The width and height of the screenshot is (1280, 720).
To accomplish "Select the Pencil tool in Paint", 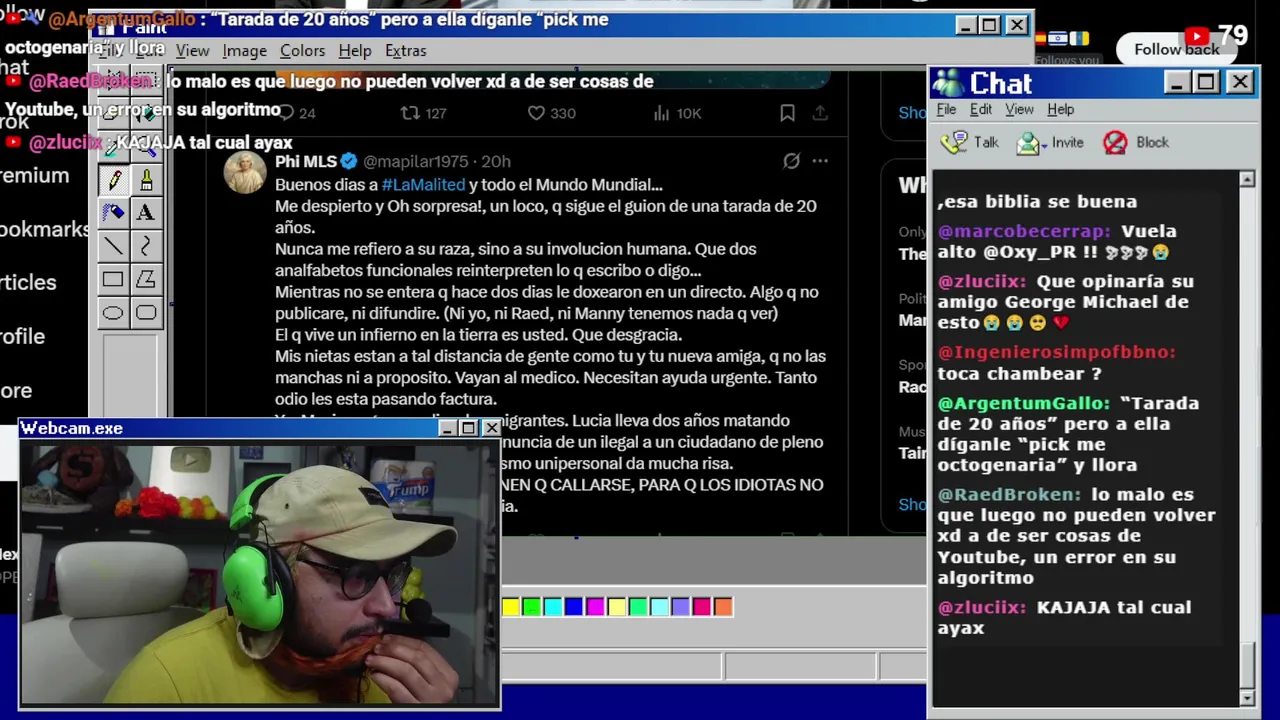I will point(114,180).
